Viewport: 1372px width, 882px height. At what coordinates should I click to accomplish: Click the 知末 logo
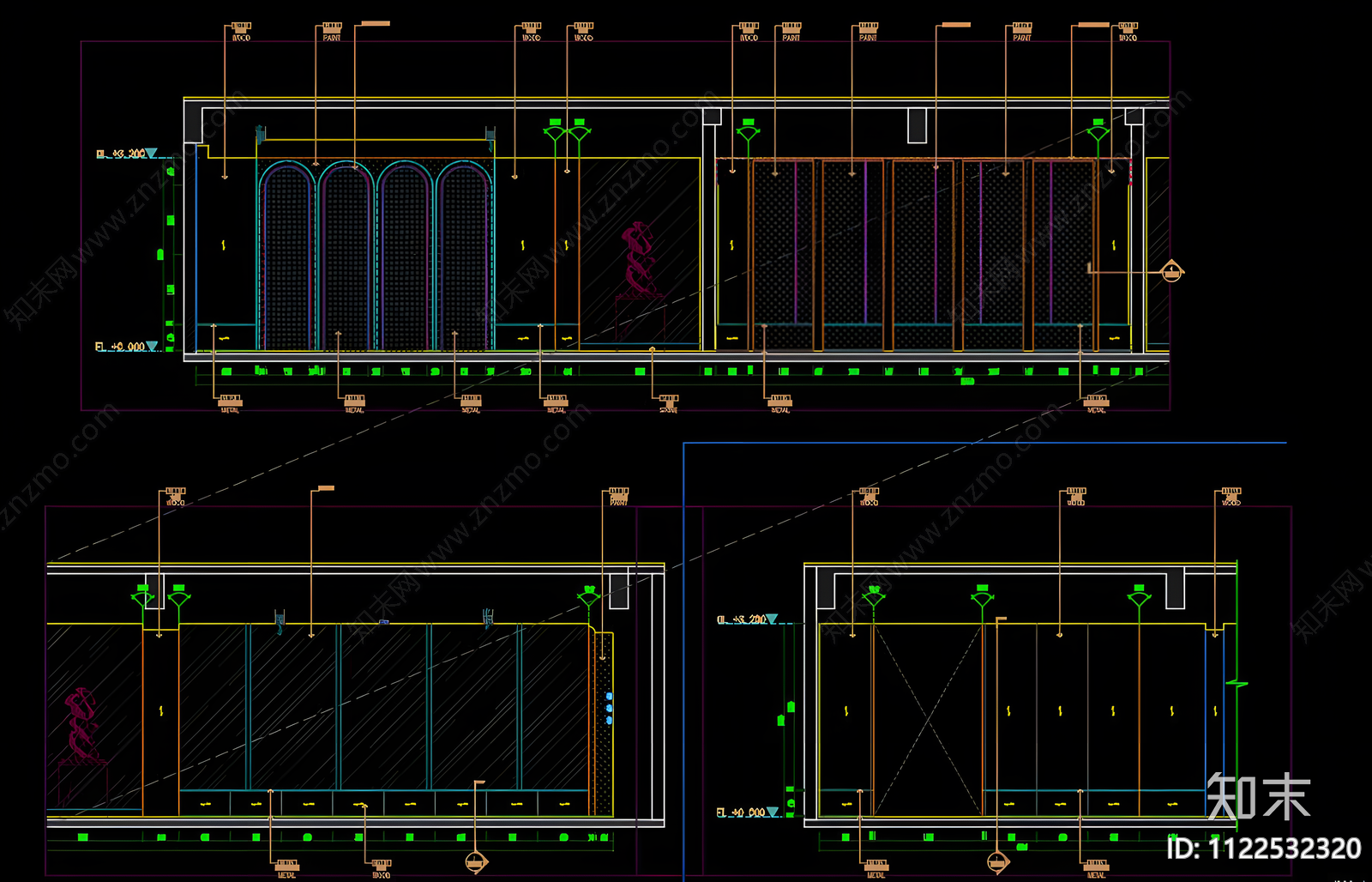[x=1259, y=797]
